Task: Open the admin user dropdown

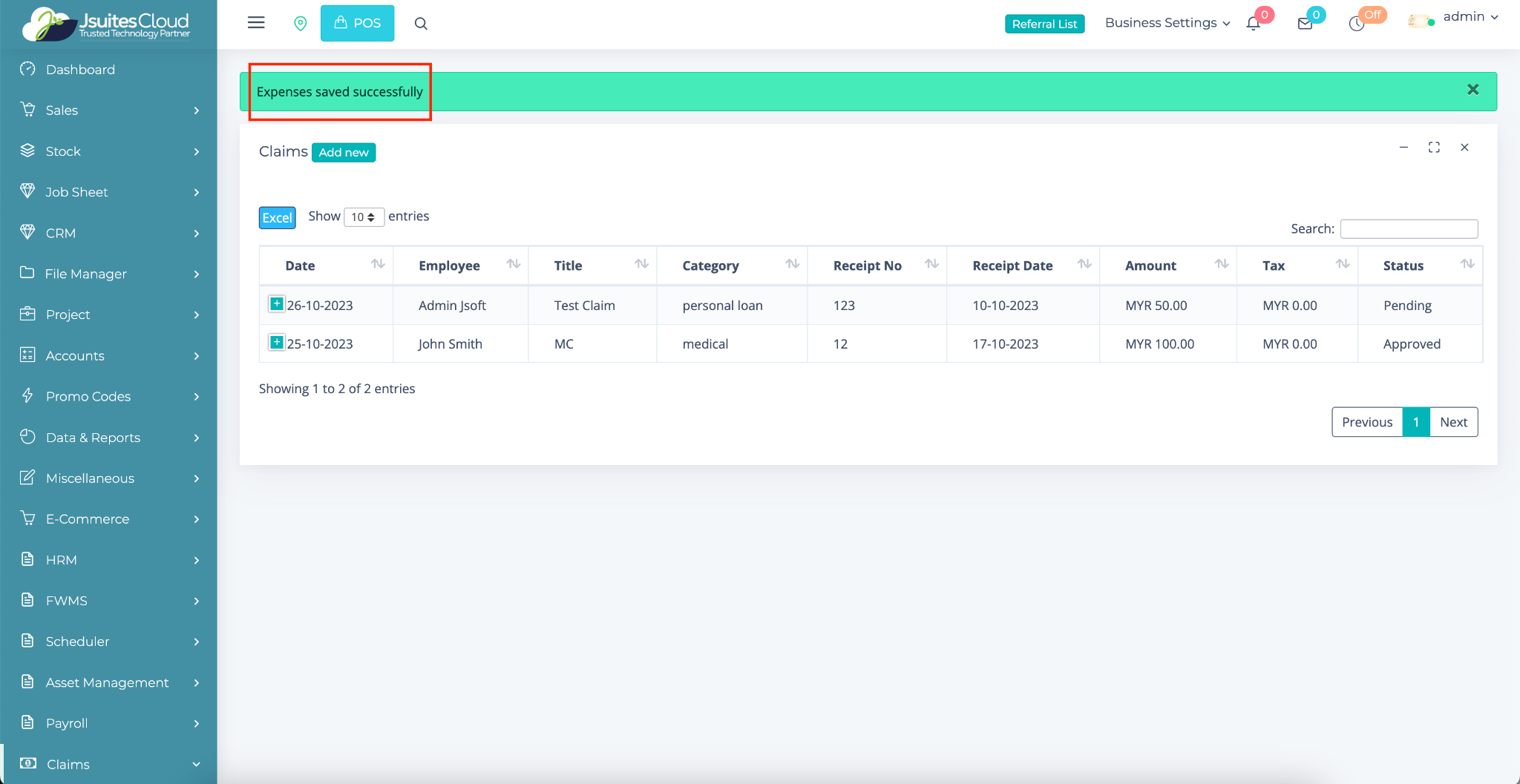Action: 1470,17
